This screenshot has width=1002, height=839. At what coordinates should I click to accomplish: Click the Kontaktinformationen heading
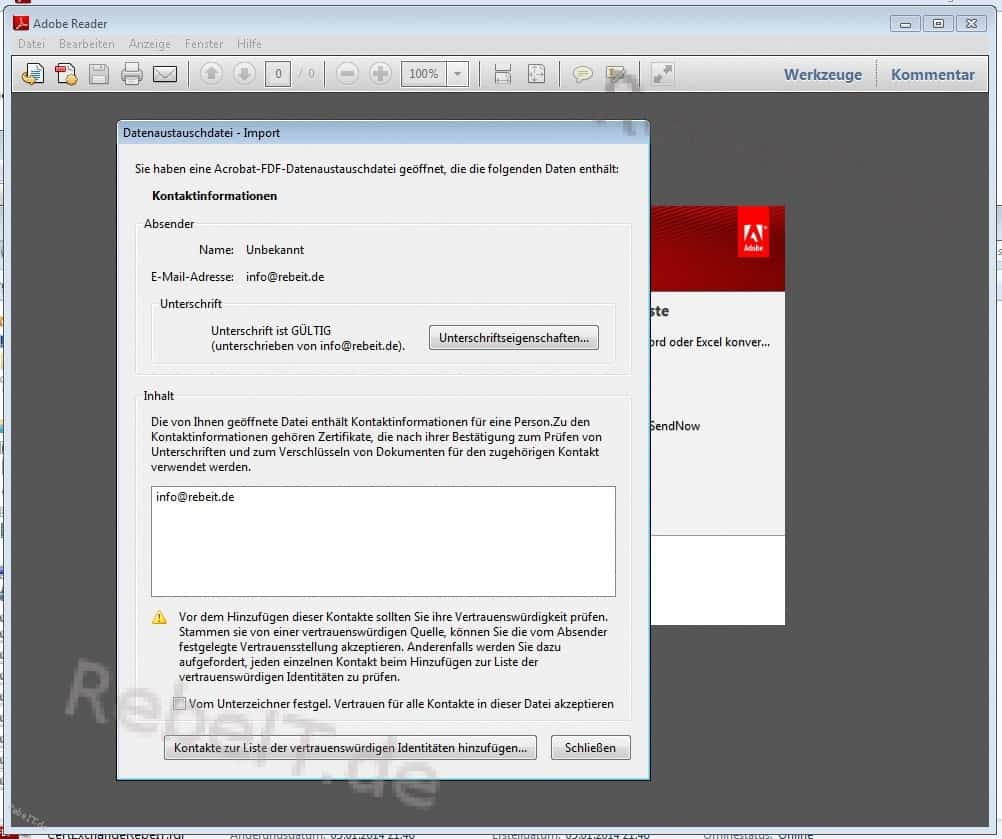[x=214, y=196]
